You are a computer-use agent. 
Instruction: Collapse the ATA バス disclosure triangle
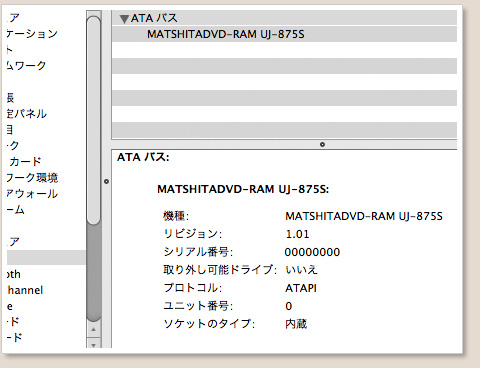tap(124, 19)
